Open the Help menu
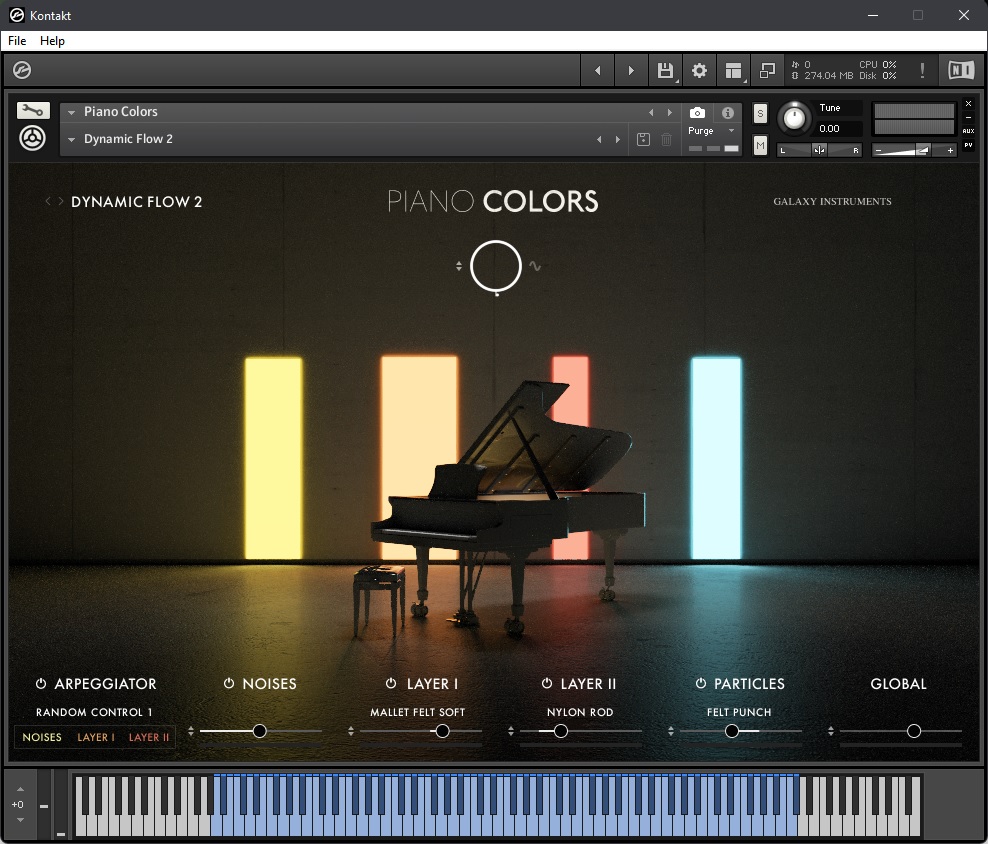The image size is (988, 844). pyautogui.click(x=52, y=41)
